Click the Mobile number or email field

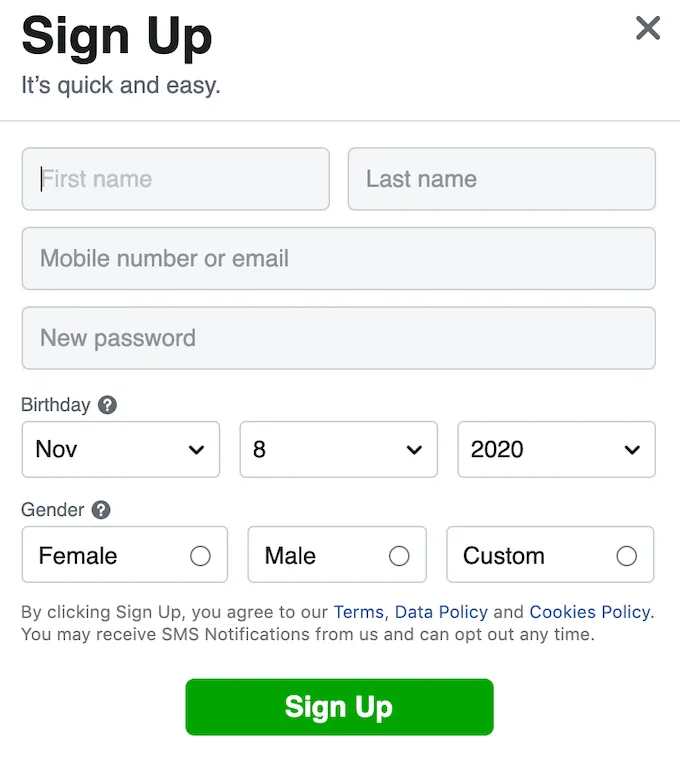[338, 258]
